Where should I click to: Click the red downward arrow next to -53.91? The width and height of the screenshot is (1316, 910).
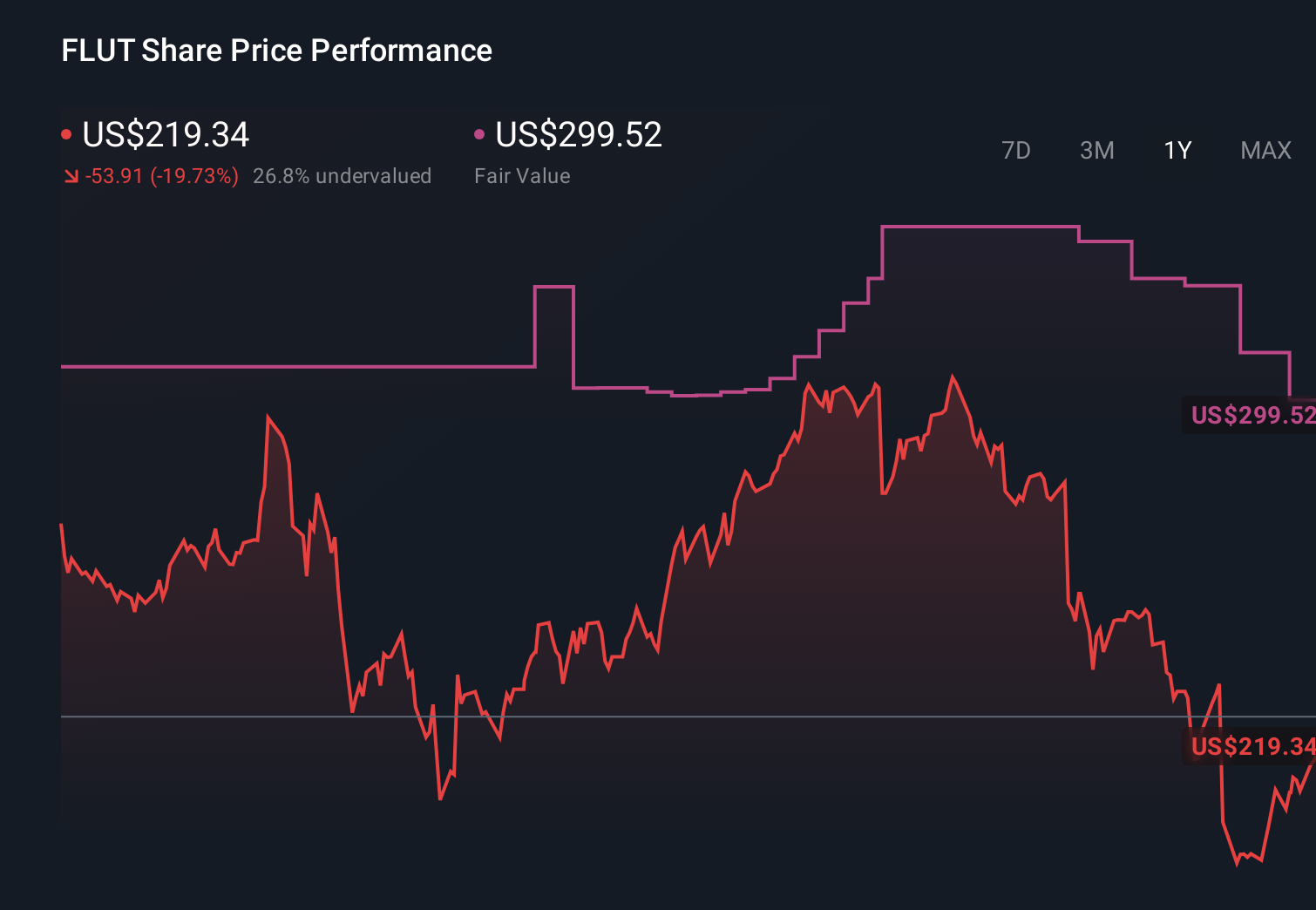pyautogui.click(x=71, y=176)
